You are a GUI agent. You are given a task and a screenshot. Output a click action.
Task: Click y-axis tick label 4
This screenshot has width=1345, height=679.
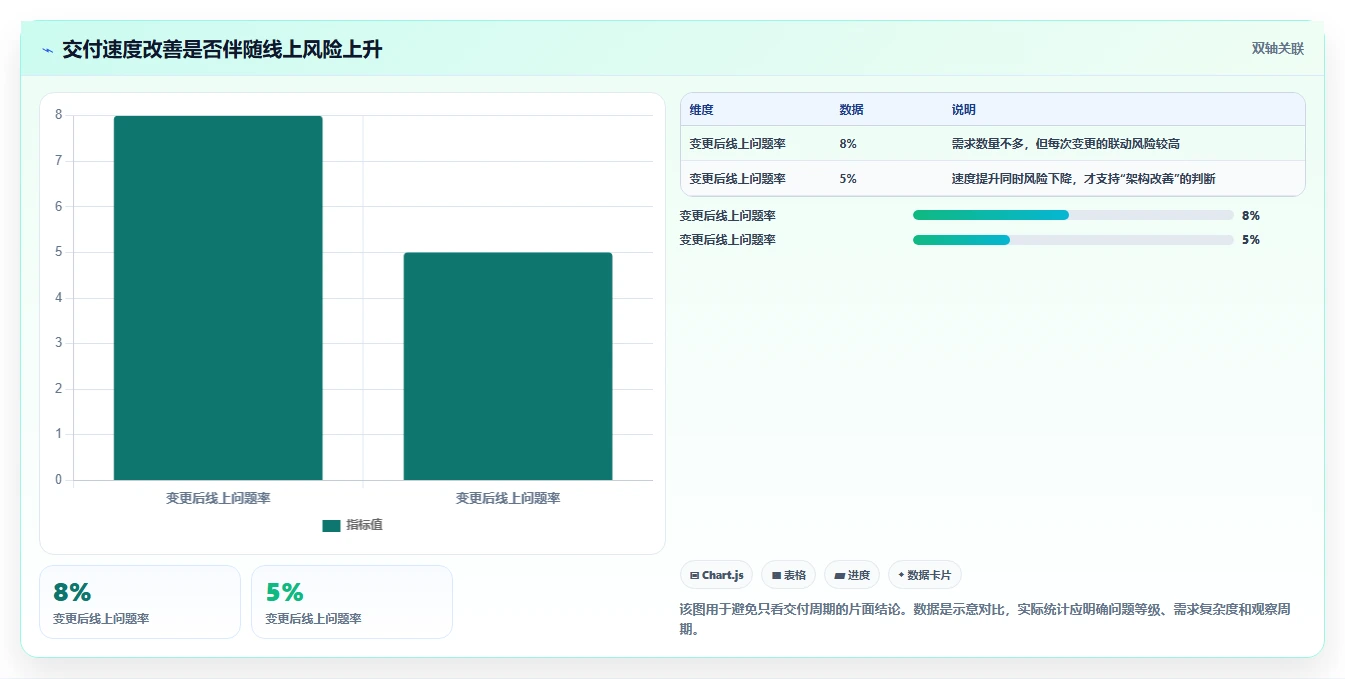pyautogui.click(x=58, y=298)
